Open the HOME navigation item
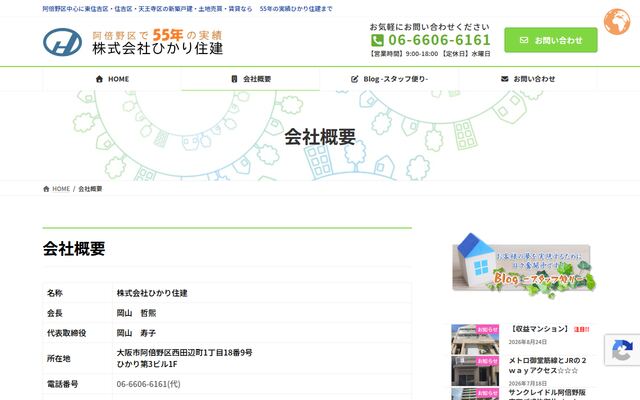 (112, 79)
